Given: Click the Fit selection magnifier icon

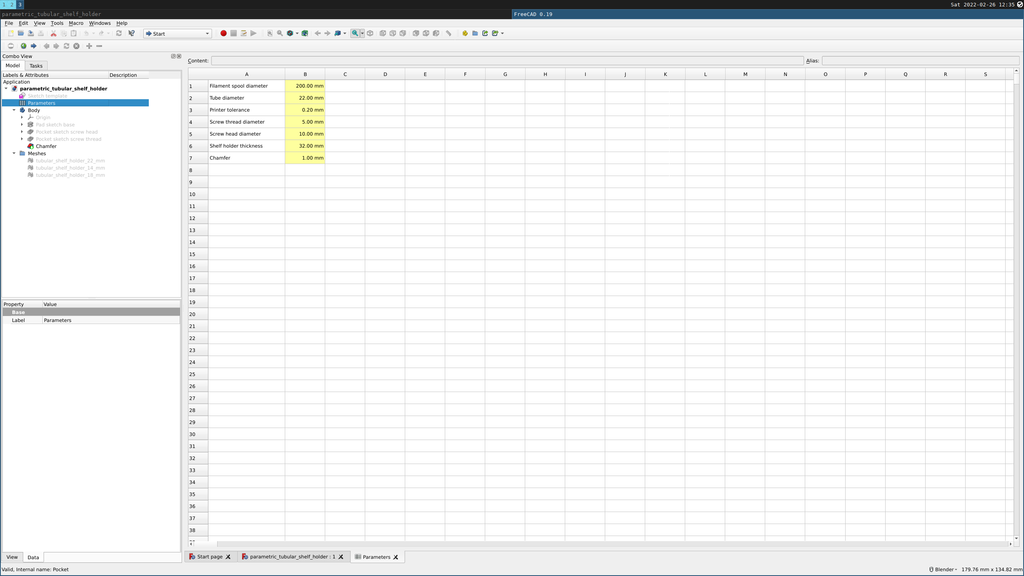Looking at the screenshot, I should 280,33.
